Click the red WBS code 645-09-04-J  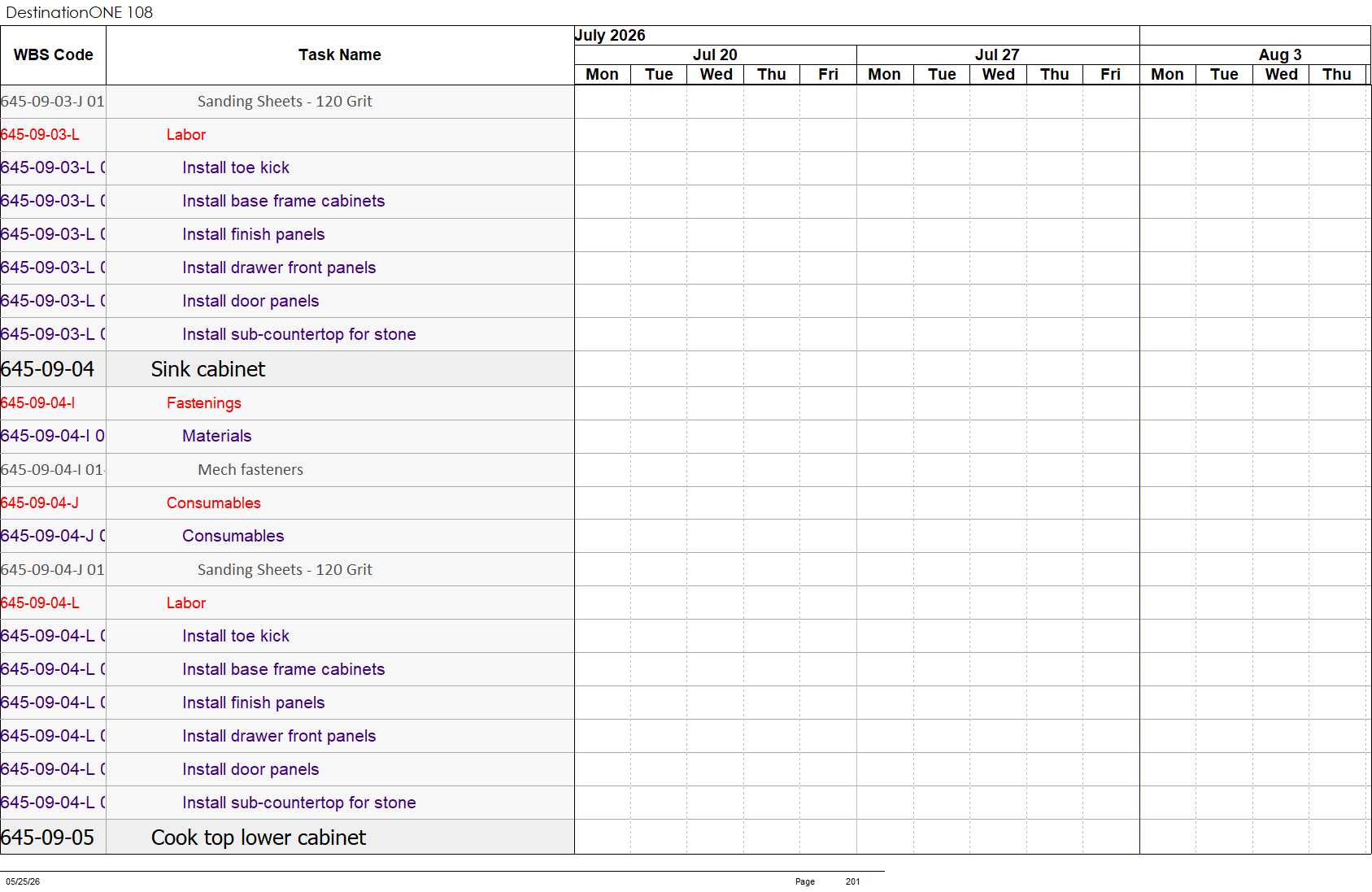point(40,503)
